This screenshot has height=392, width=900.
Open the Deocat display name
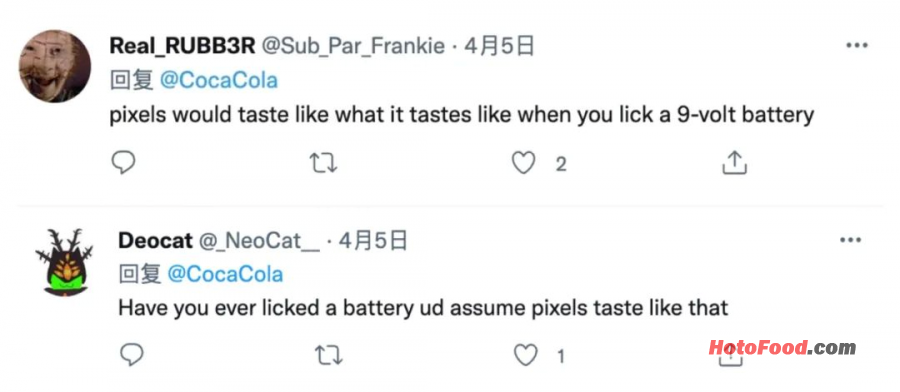[156, 241]
